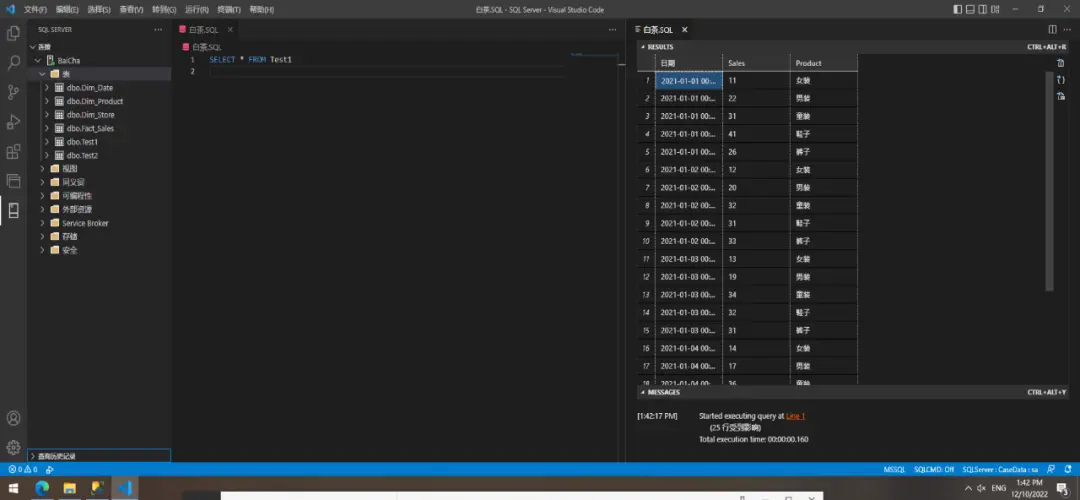Click the Visual Studio Code taskbar icon
Image resolution: width=1080 pixels, height=500 pixels.
[125, 488]
